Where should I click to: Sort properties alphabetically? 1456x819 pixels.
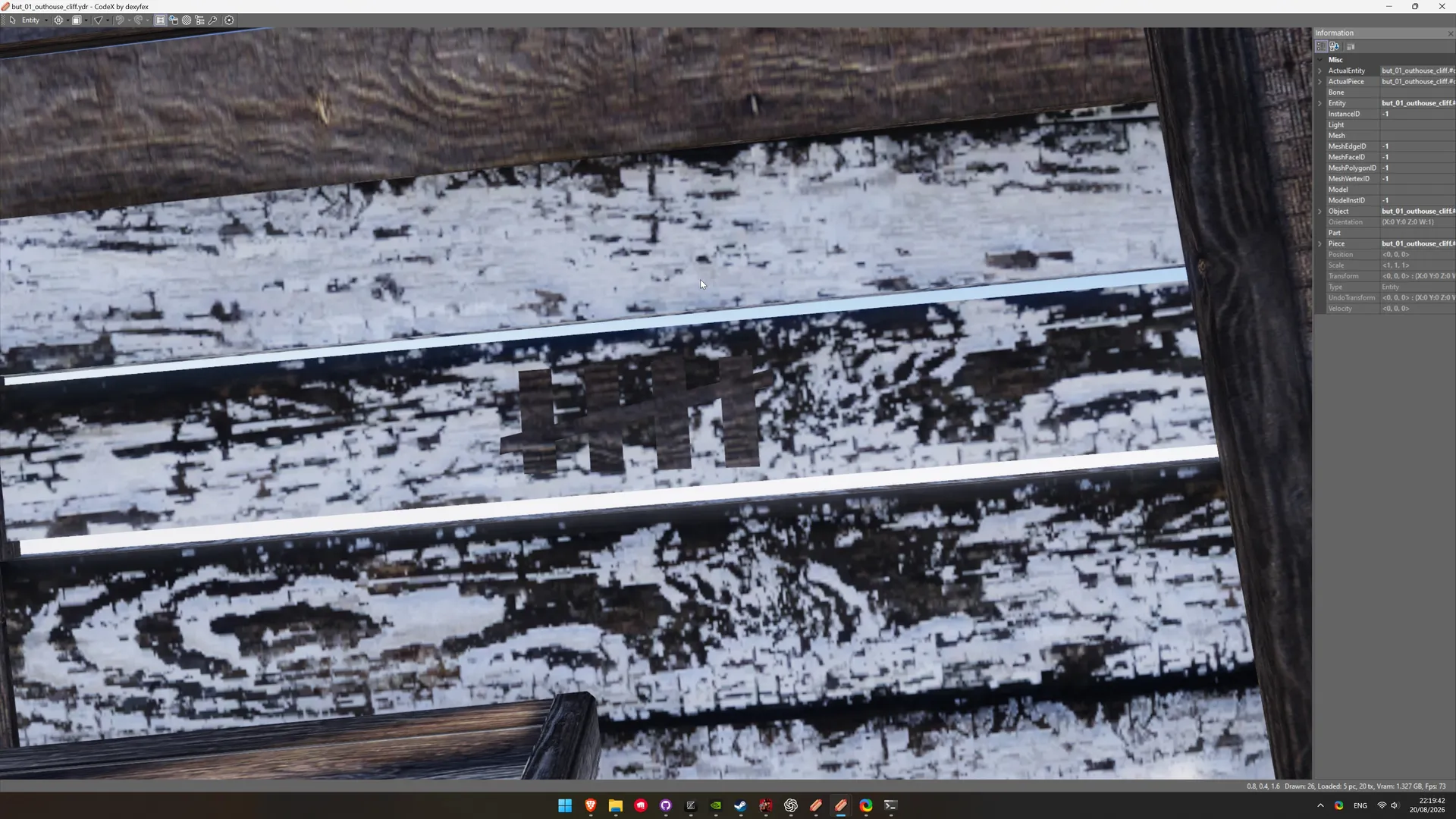(x=1334, y=46)
